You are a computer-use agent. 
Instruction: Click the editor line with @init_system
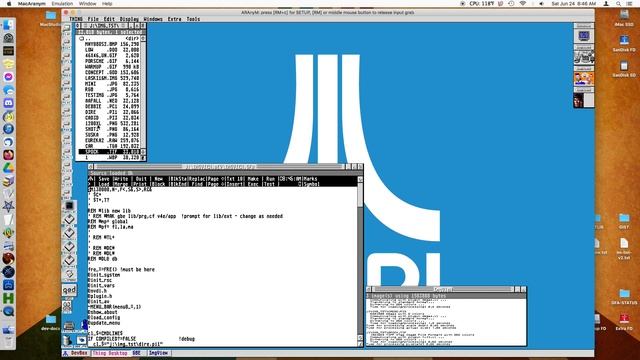click(x=104, y=275)
